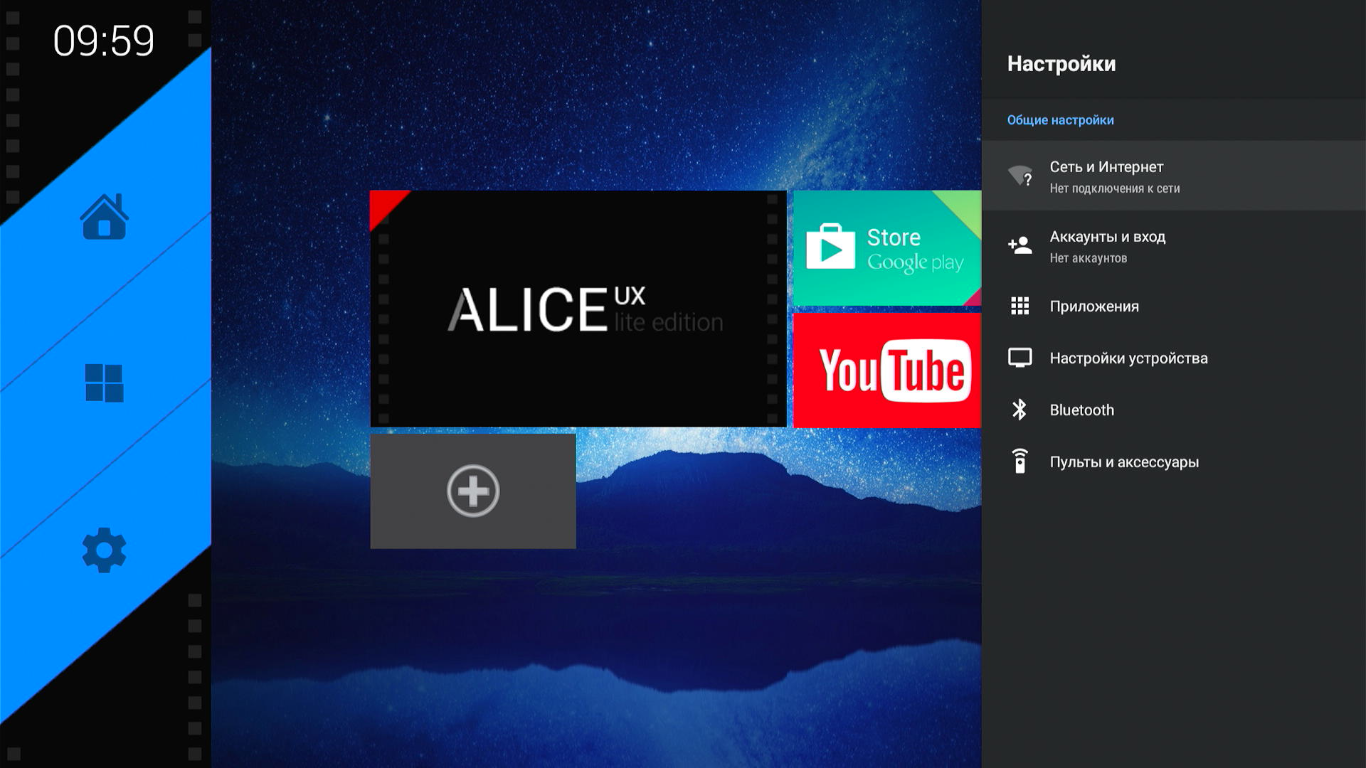
Task: Open the ALICE UX lite edition tile
Action: [578, 309]
